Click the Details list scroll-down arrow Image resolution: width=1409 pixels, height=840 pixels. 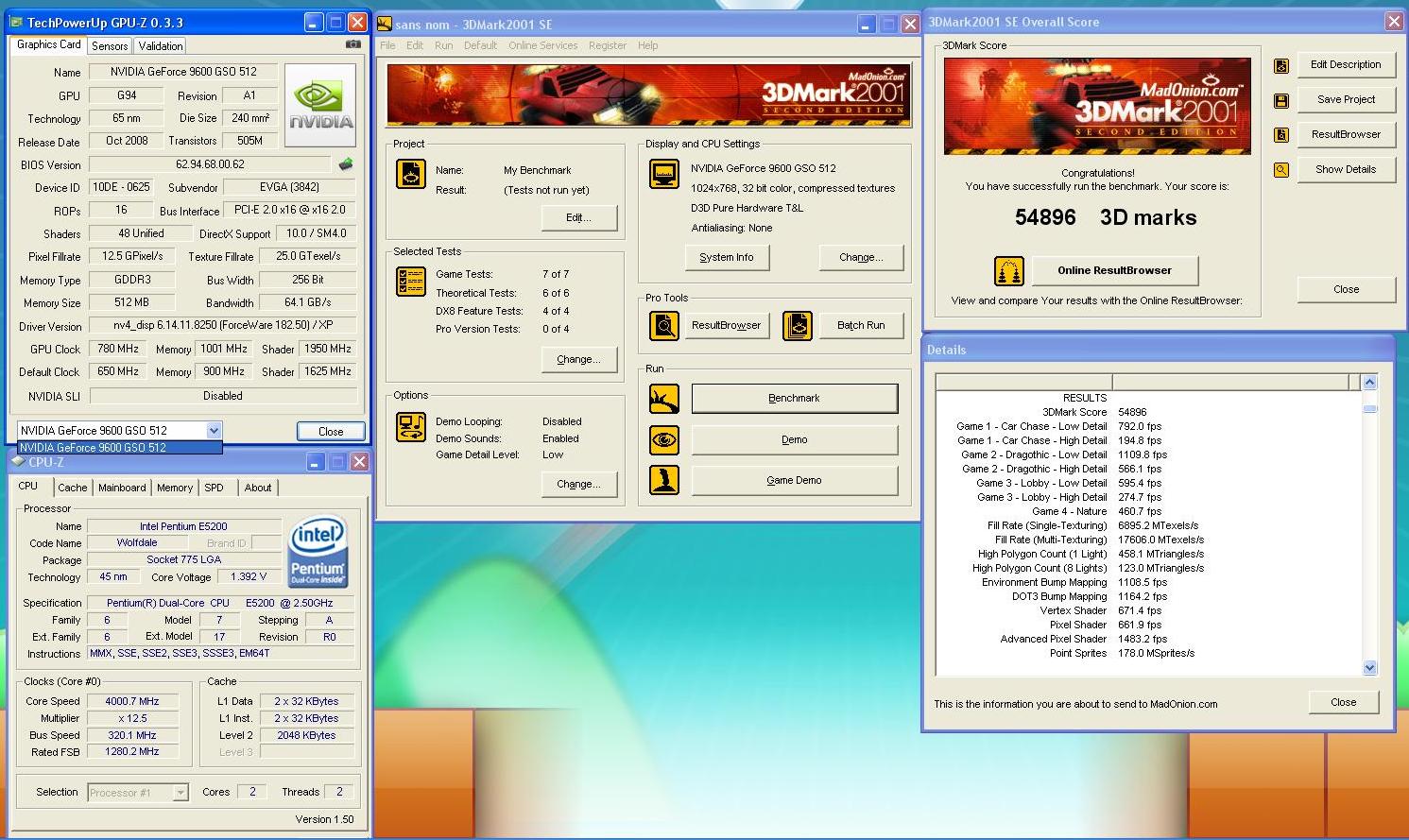(1370, 668)
